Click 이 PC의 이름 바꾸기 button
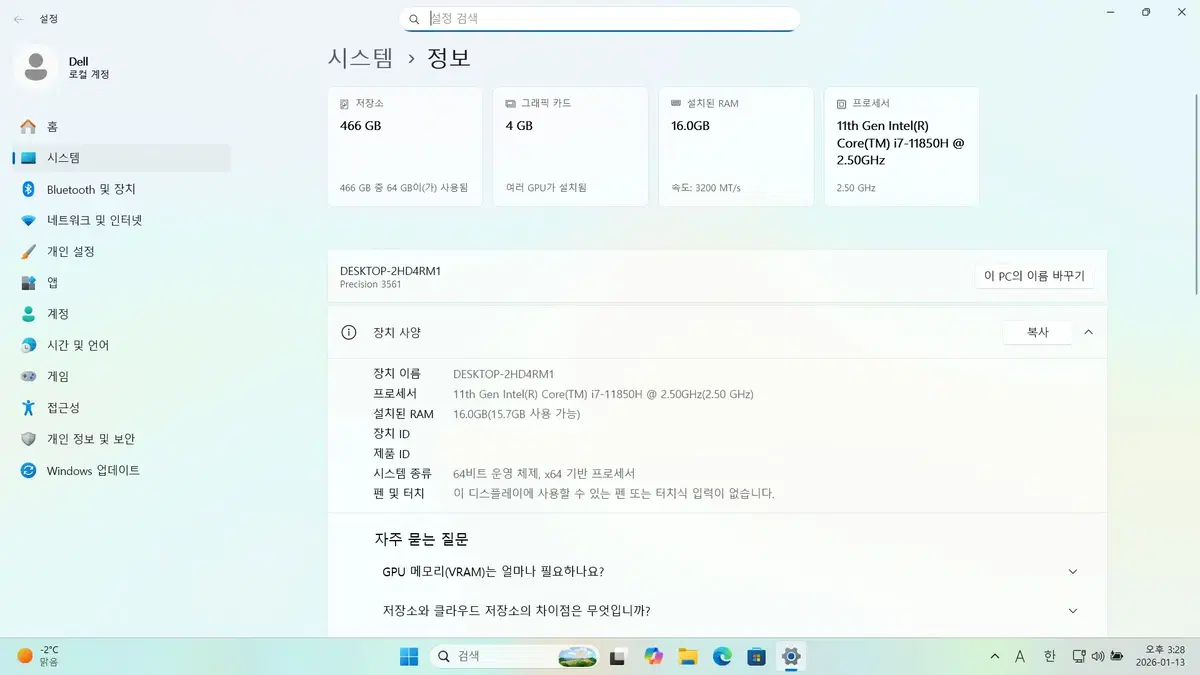The width and height of the screenshot is (1200, 675). tap(1034, 275)
